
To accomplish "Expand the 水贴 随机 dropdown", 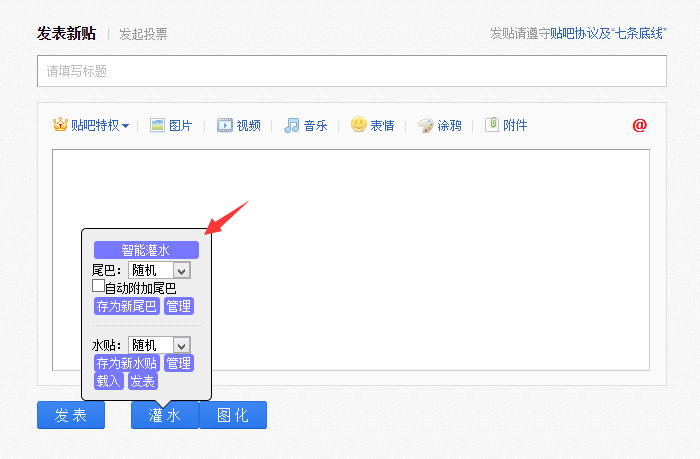I will pos(181,345).
